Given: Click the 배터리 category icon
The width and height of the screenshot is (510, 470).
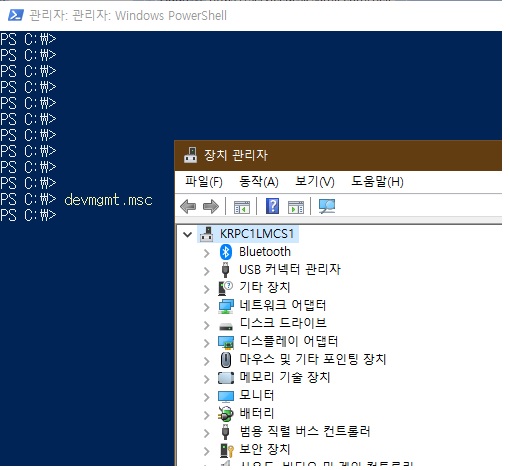Looking at the screenshot, I should tap(225, 414).
